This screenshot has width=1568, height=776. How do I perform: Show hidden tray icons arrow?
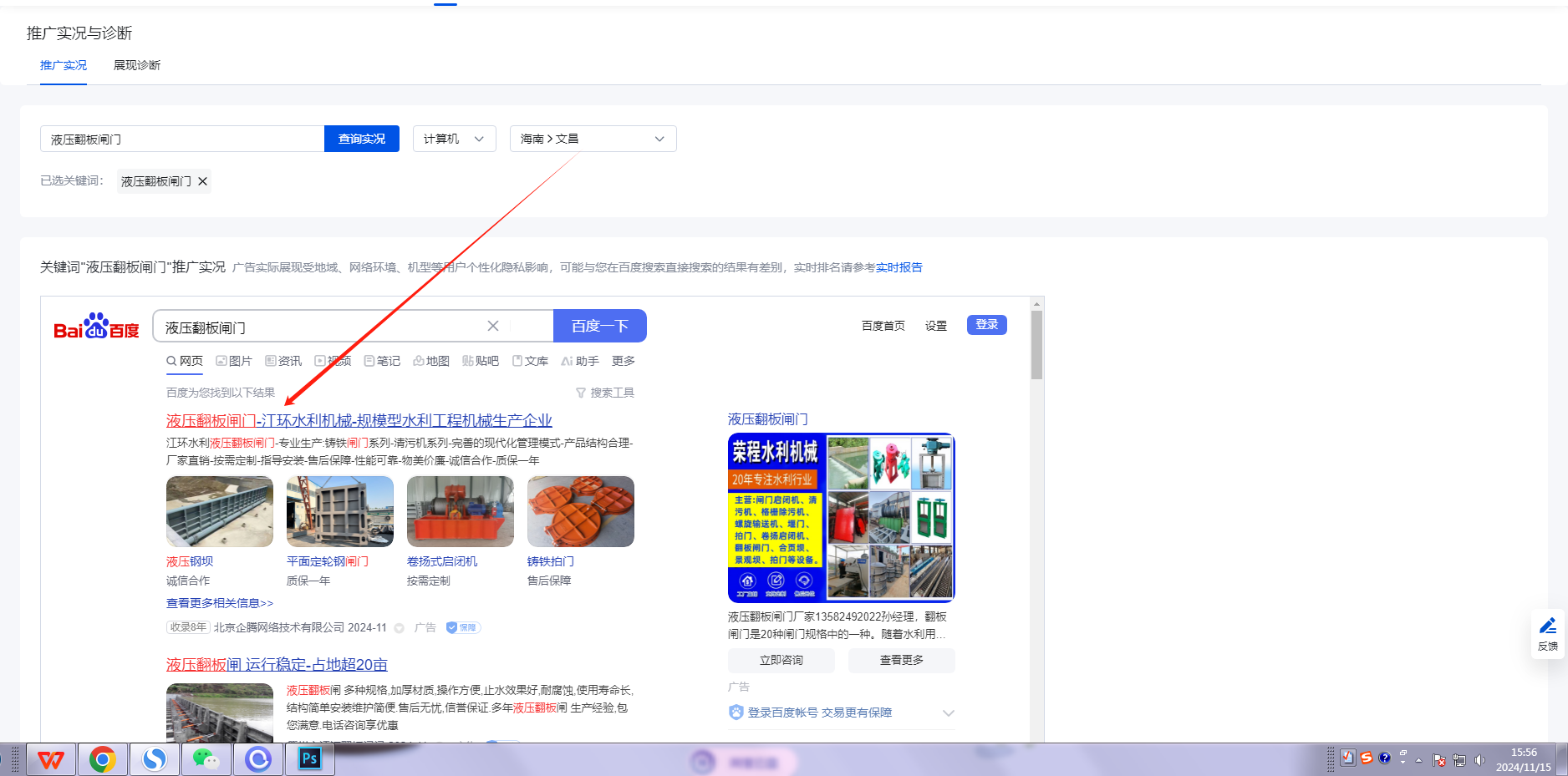[x=1418, y=760]
